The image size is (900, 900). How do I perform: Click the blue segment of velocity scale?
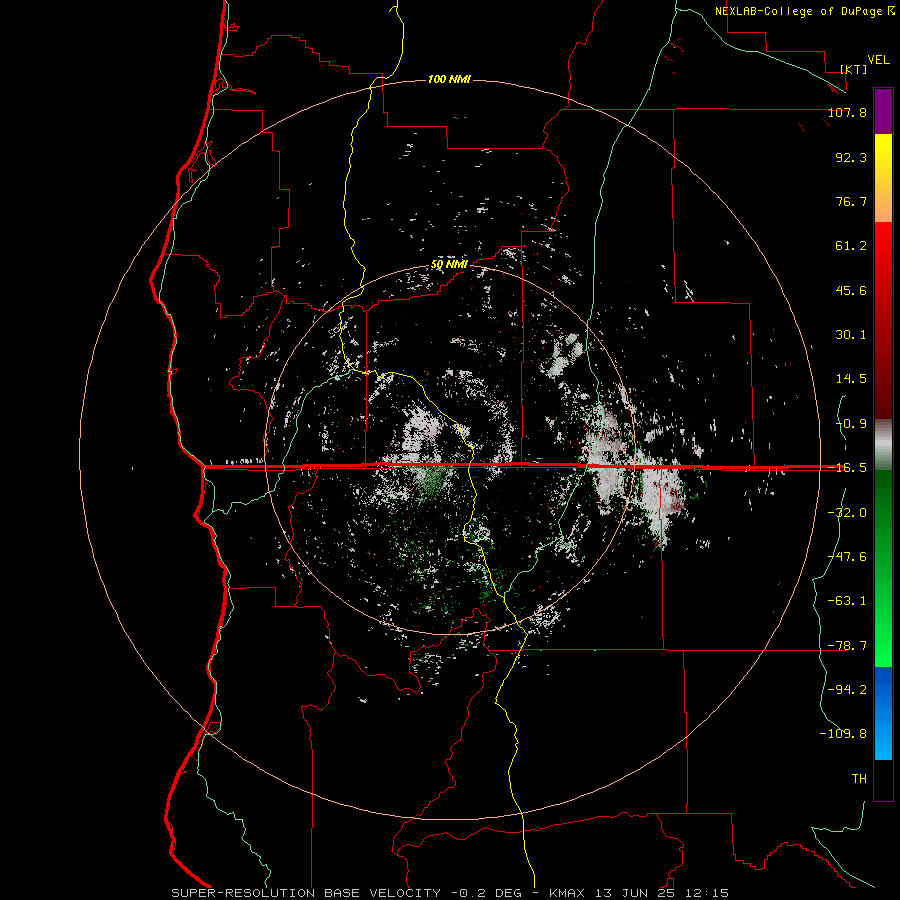click(x=883, y=713)
